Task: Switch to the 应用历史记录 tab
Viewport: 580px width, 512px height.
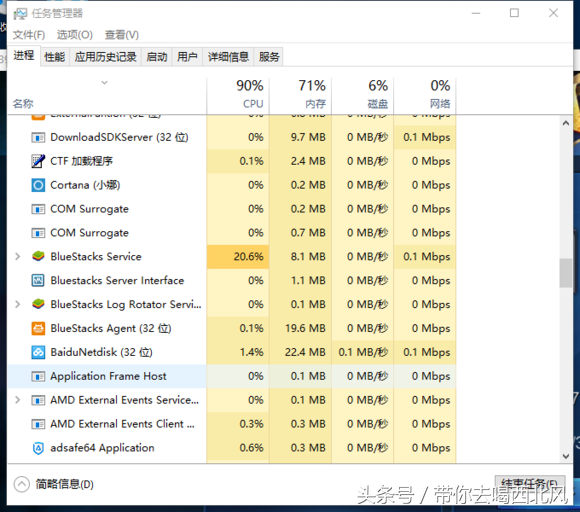Action: click(105, 57)
